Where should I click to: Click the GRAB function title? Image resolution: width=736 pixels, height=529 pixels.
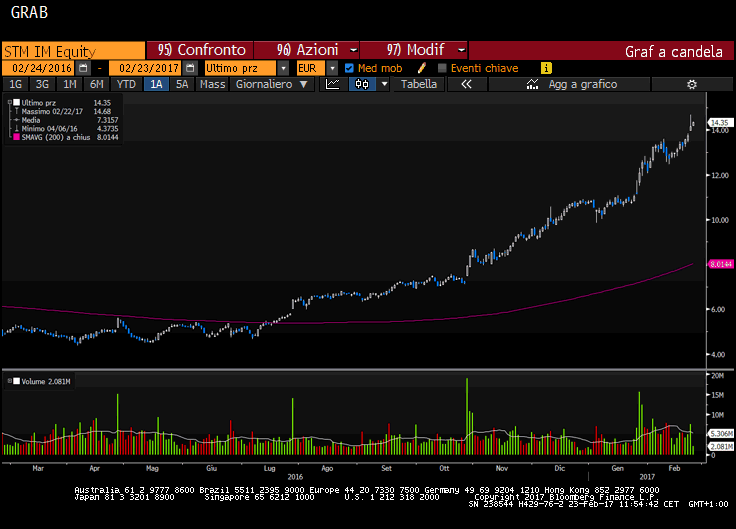tap(29, 12)
